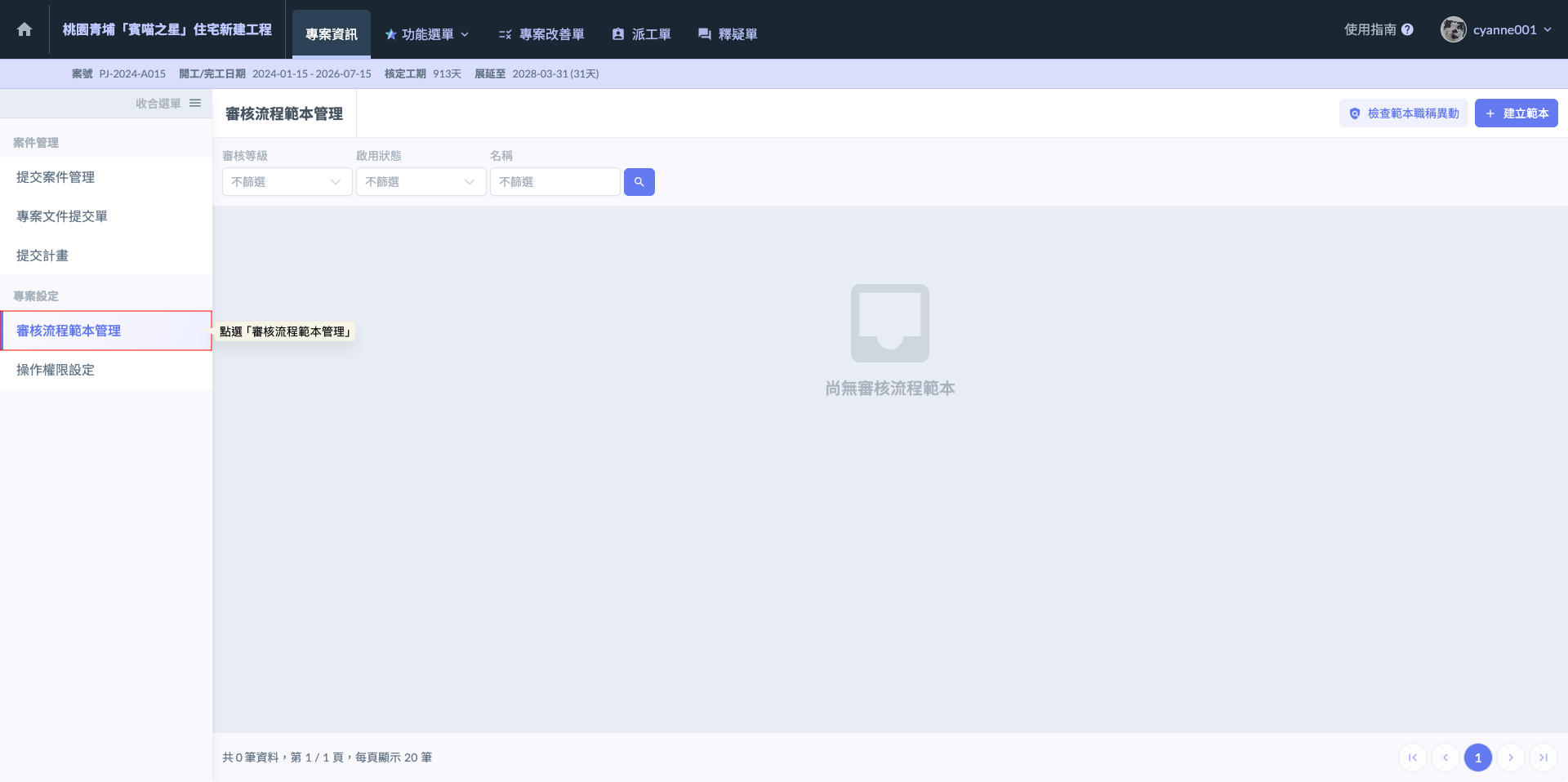
Task: Go to next page arrow
Action: tap(1511, 758)
